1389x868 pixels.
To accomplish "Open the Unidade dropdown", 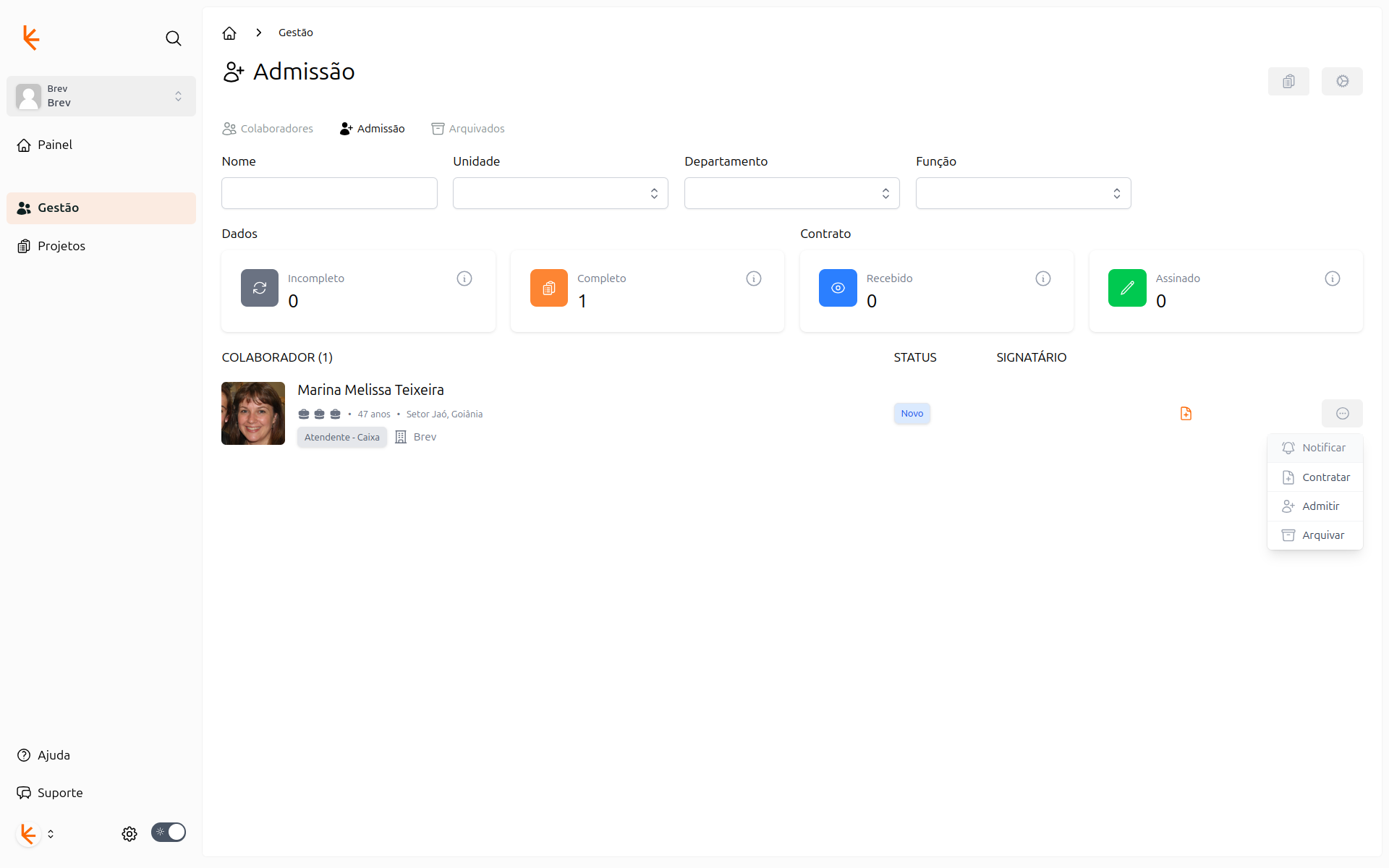I will [560, 193].
